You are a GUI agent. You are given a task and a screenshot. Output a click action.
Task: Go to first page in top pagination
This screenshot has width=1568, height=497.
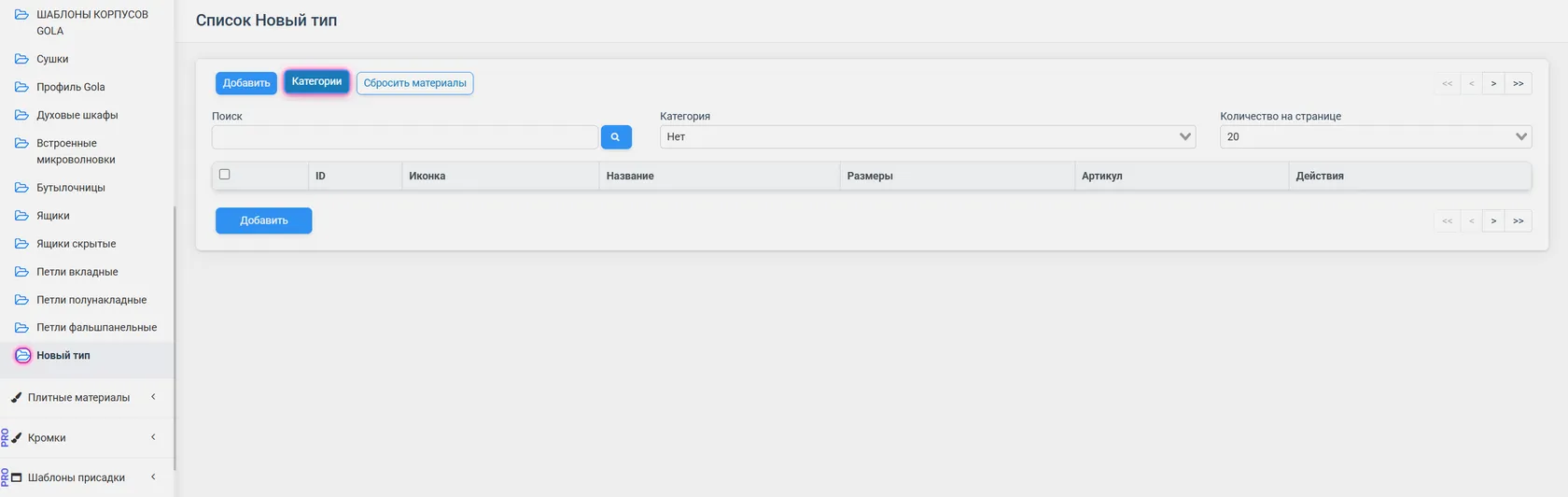point(1448,83)
